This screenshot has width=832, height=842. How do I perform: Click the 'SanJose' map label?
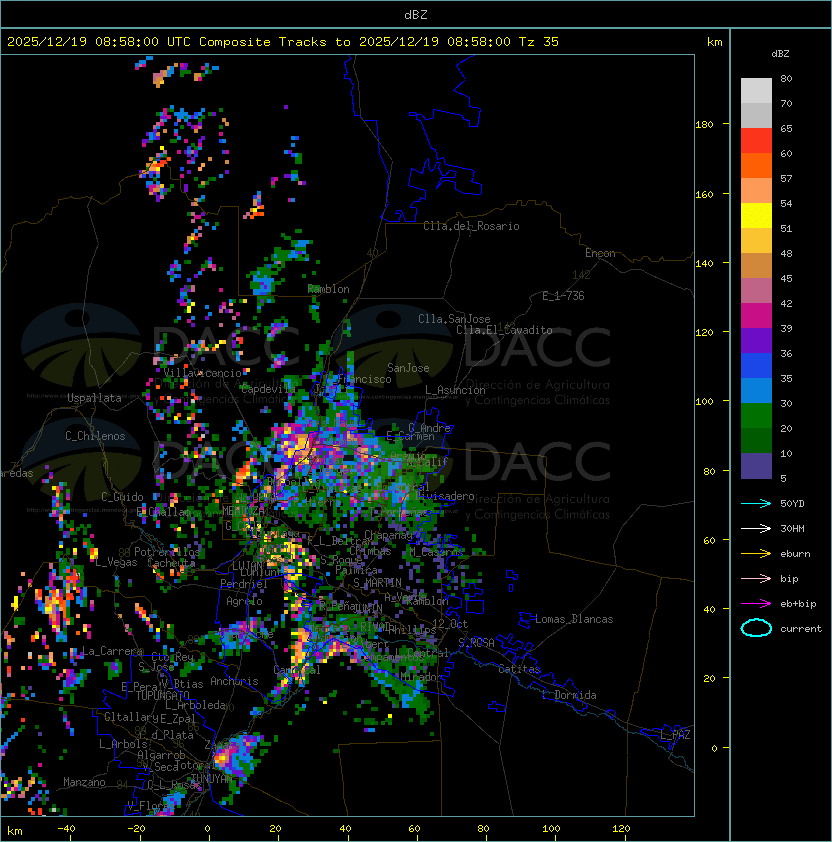tap(408, 368)
